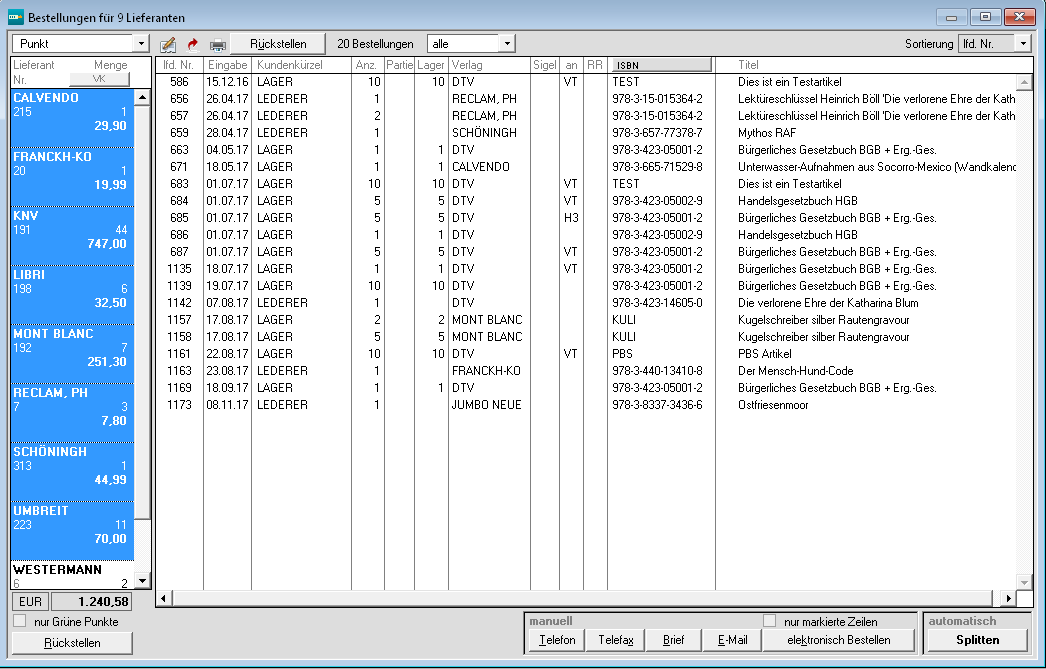Select supplier MONT BLANC in the supplier list

72,354
